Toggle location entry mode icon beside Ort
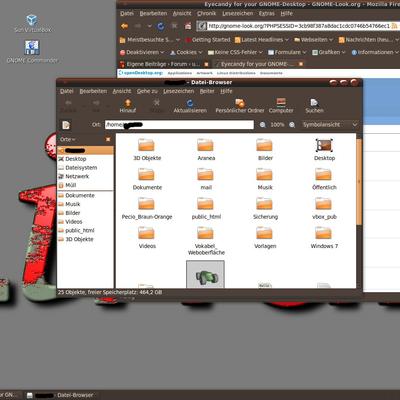 pos(66,125)
